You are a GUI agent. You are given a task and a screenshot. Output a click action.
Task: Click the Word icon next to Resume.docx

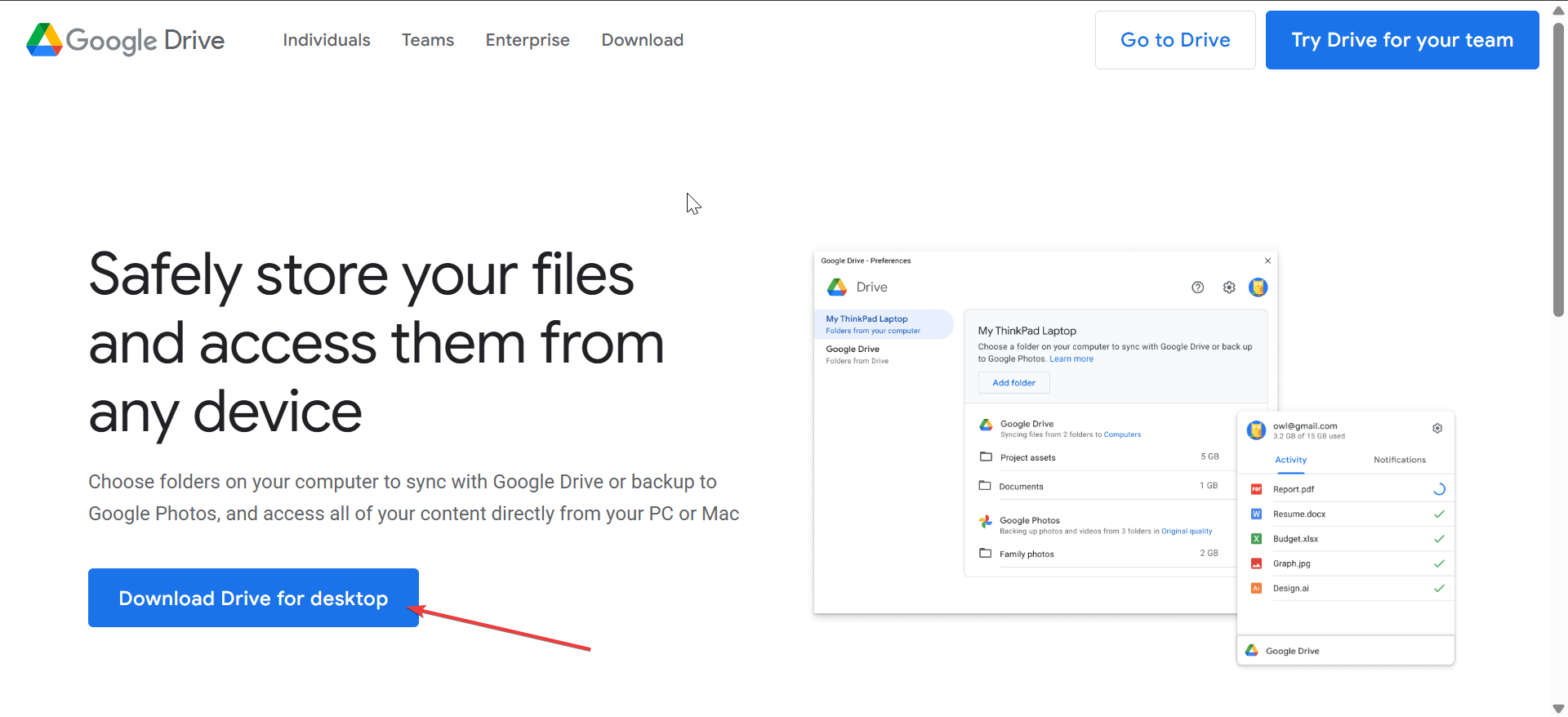click(1256, 514)
